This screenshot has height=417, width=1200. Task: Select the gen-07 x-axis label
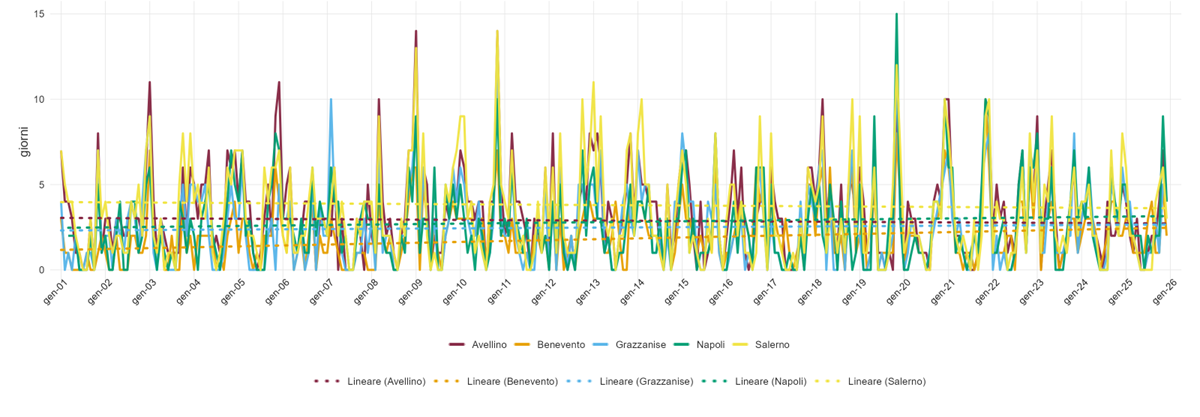[322, 291]
